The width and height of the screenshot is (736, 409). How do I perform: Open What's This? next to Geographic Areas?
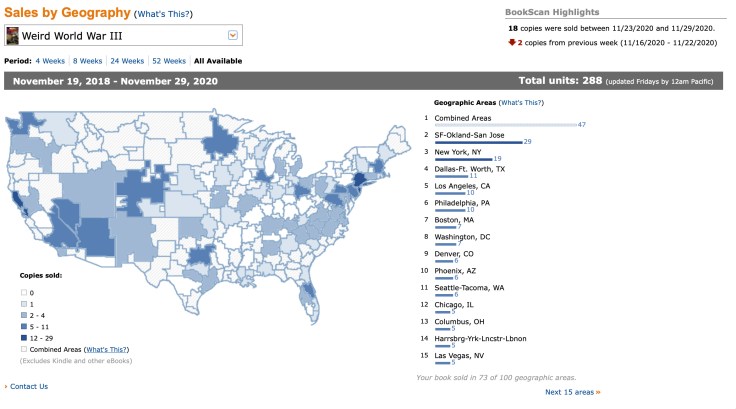point(523,103)
